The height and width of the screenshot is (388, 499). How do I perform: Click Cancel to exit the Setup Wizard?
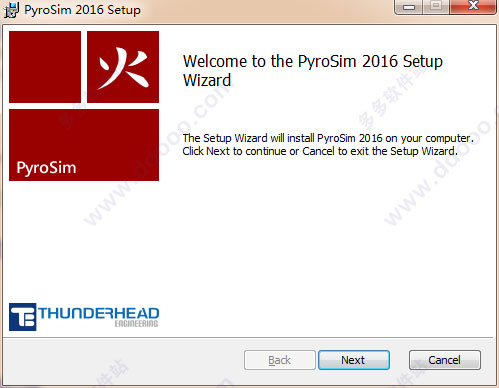click(445, 360)
